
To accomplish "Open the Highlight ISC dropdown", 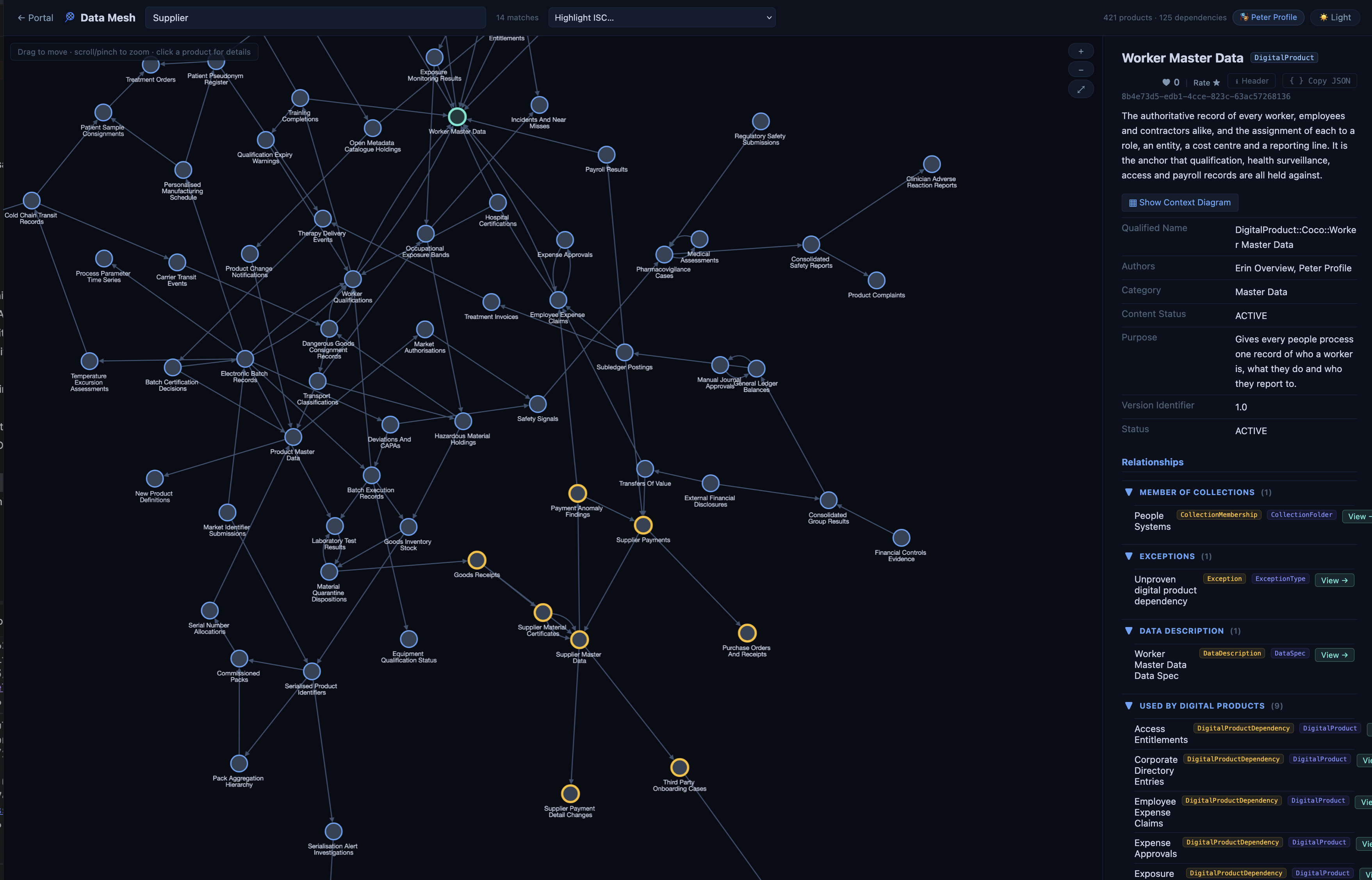I will pyautogui.click(x=662, y=18).
